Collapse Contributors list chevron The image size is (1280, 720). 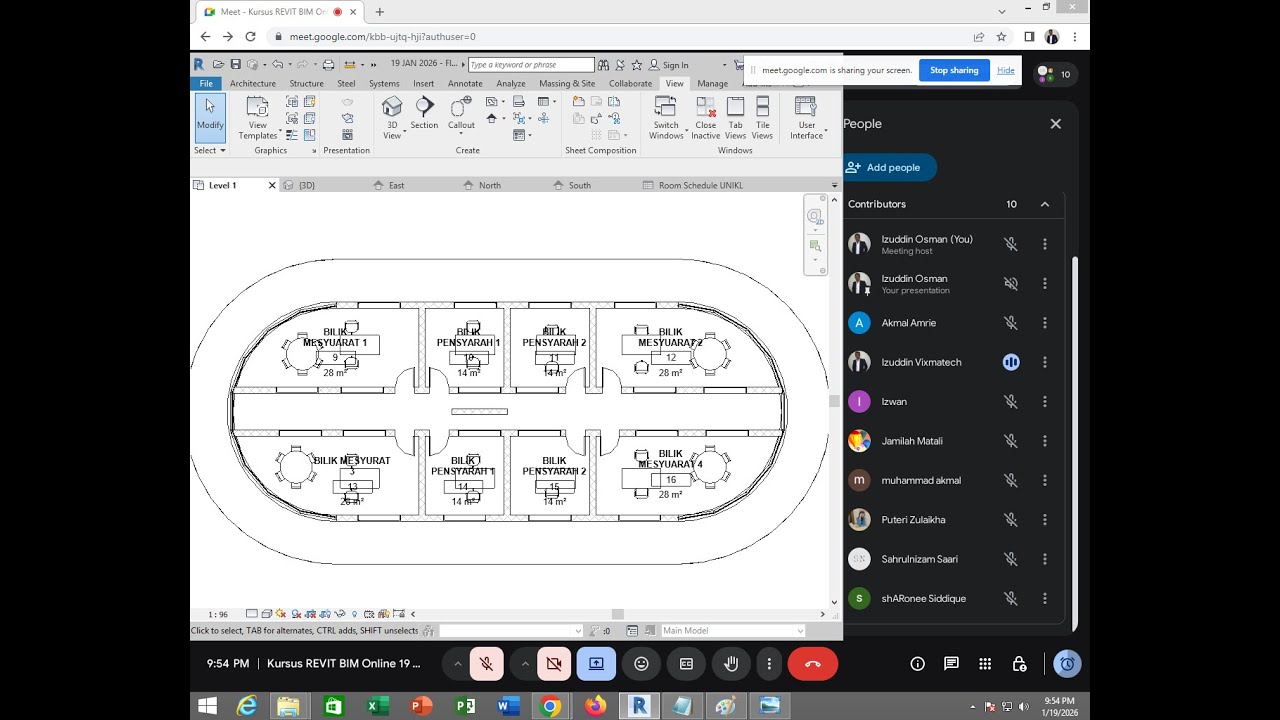coord(1045,204)
